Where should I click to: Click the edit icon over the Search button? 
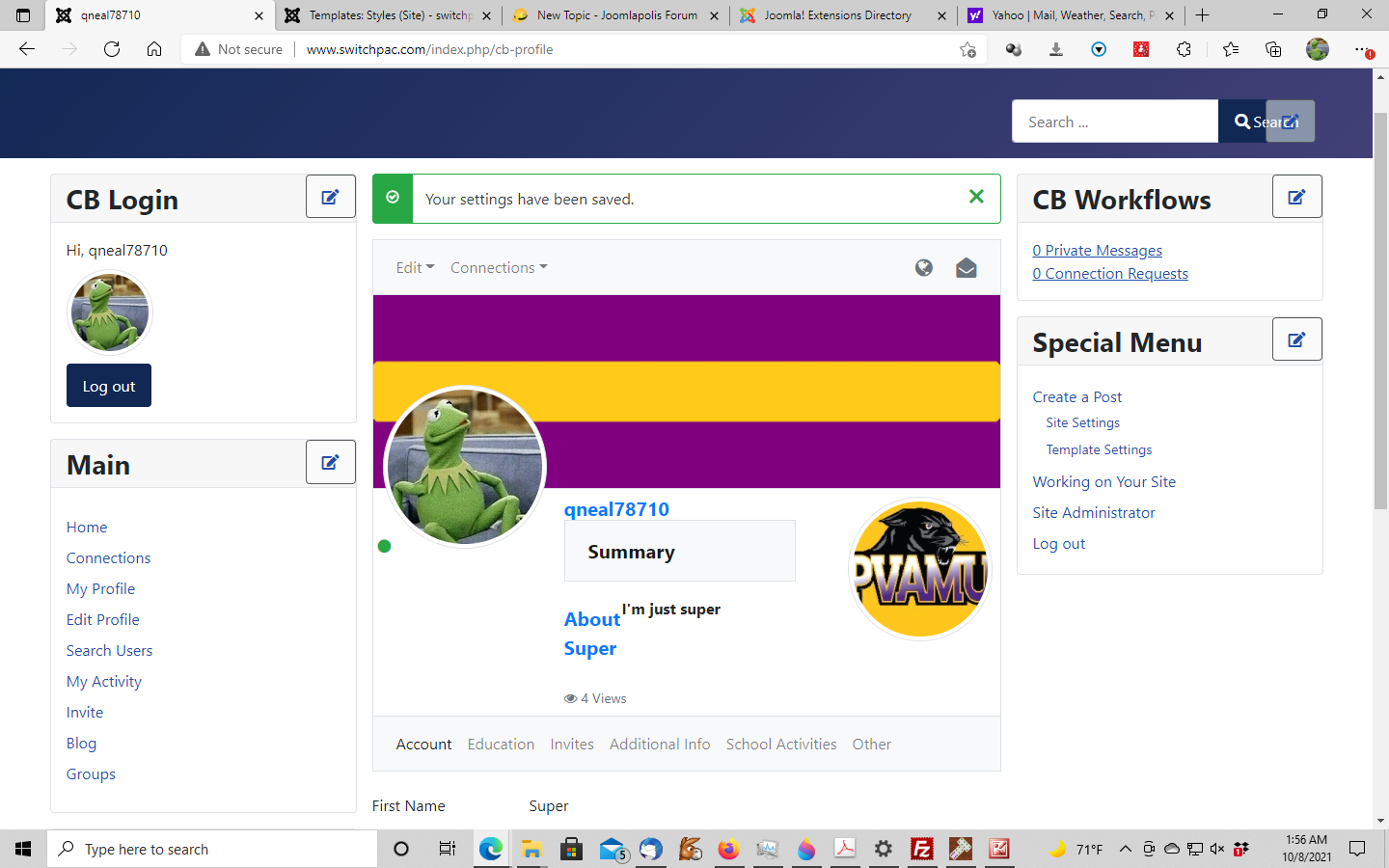(1291, 122)
